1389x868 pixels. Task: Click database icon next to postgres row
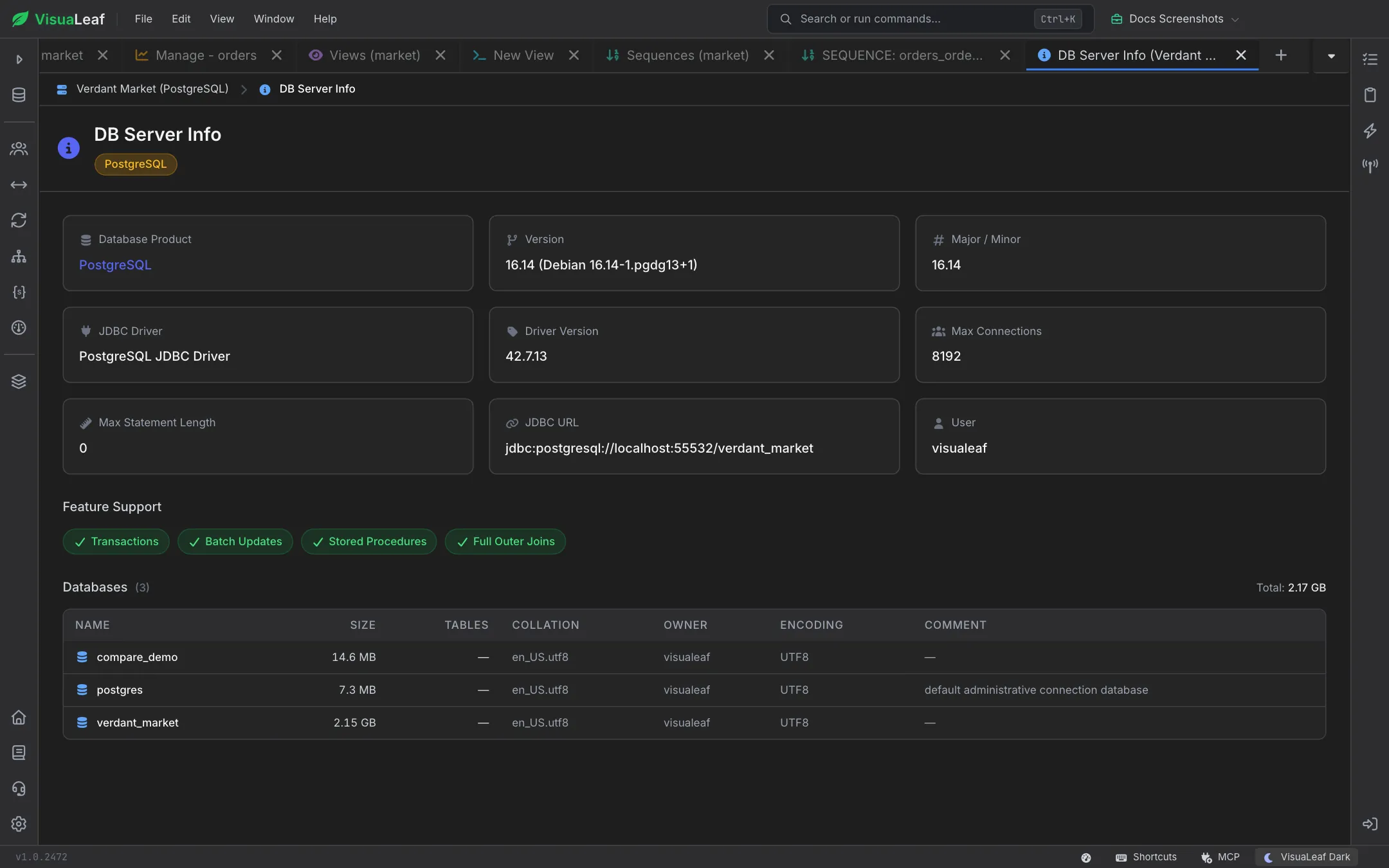click(82, 690)
